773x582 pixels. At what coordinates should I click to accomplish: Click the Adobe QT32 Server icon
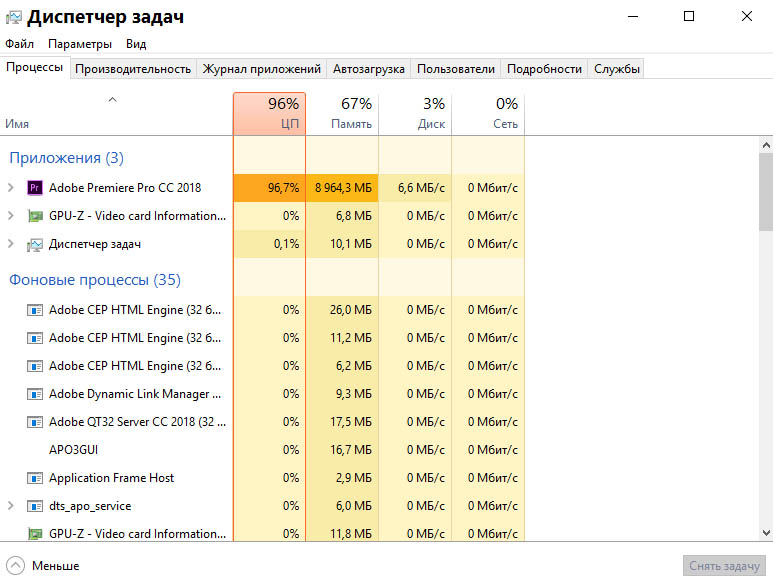35,422
